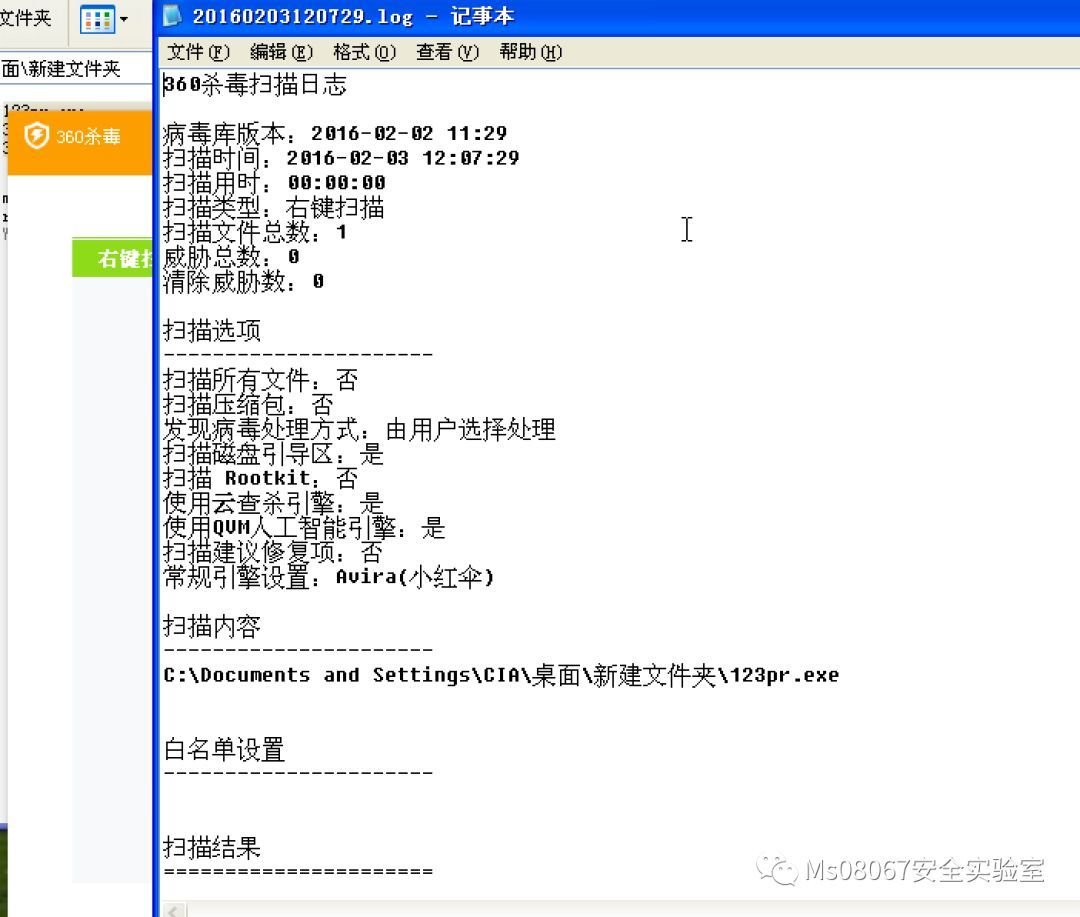
Task: Click the title text 360杀毒扫描日志
Action: [255, 85]
